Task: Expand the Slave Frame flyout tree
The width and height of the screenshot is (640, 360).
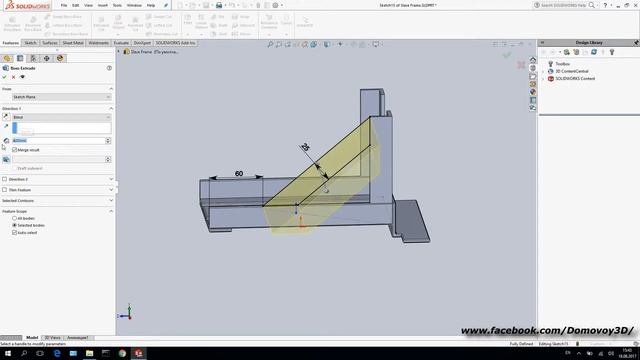Action: [119, 52]
